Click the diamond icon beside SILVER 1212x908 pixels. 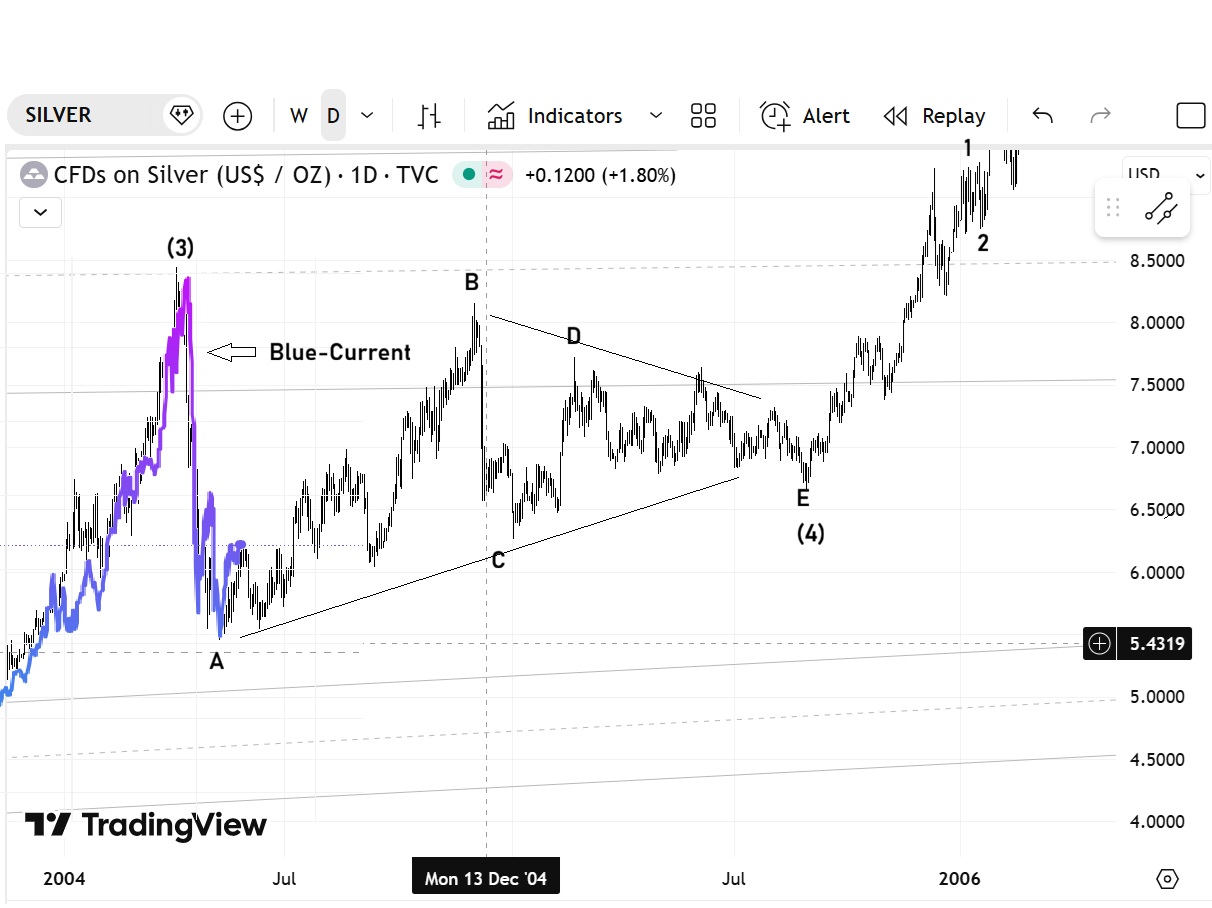click(x=181, y=115)
